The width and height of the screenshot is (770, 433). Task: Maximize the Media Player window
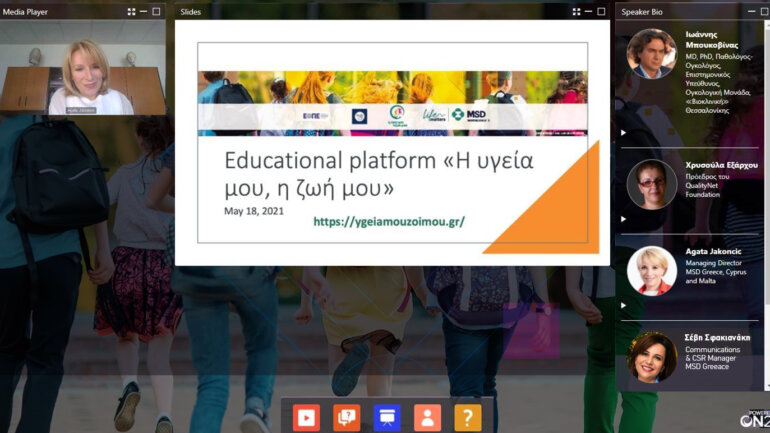pos(156,11)
